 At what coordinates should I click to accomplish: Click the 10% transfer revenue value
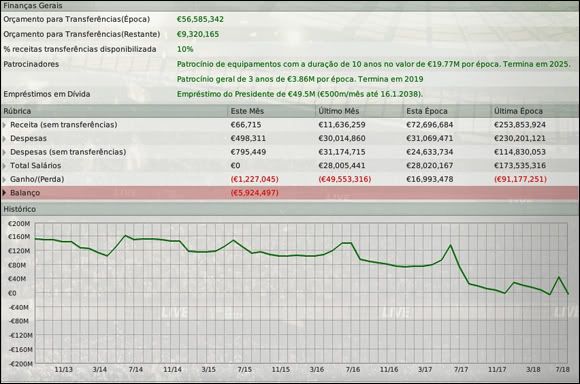click(x=185, y=49)
